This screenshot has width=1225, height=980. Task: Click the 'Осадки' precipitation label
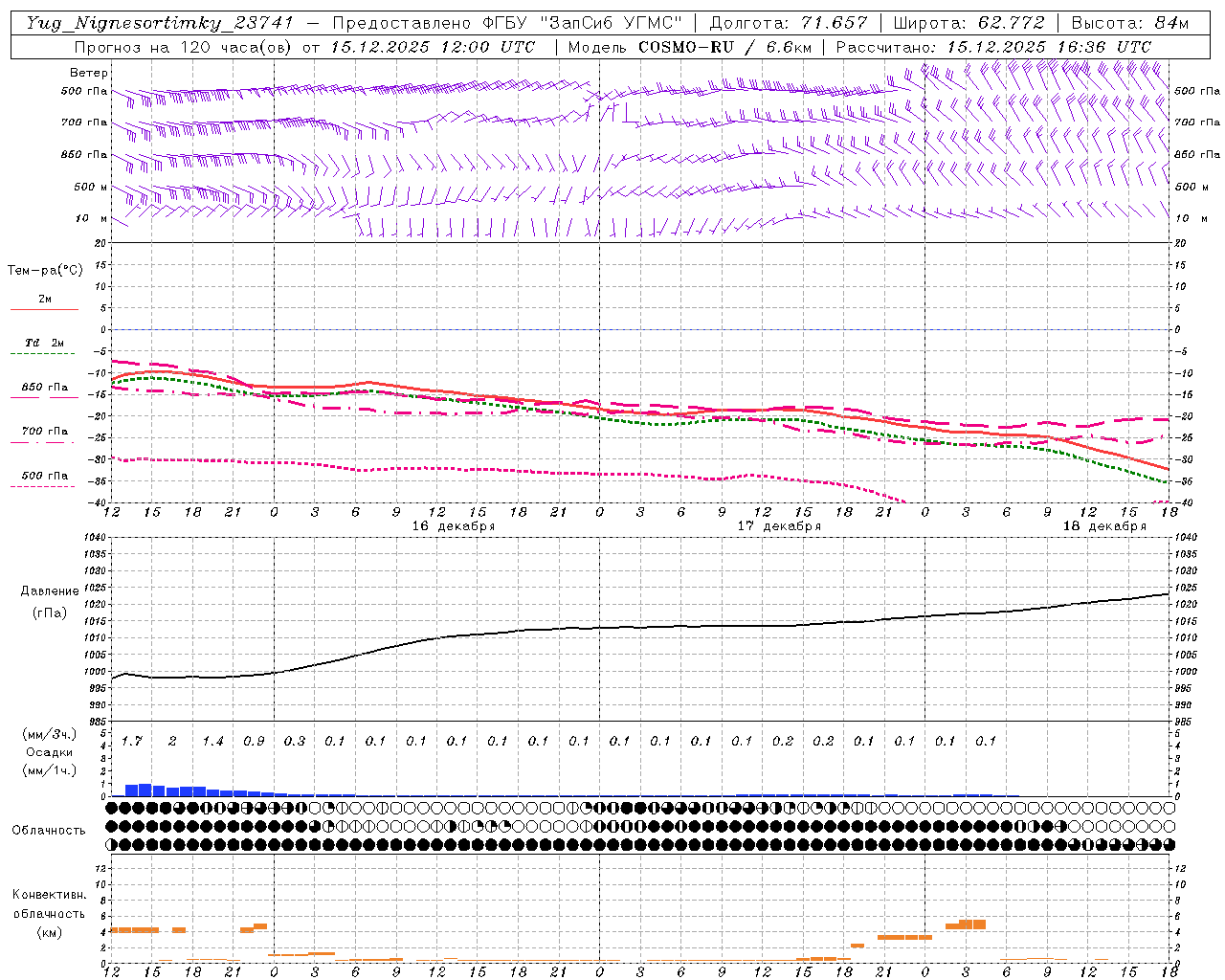tap(50, 752)
